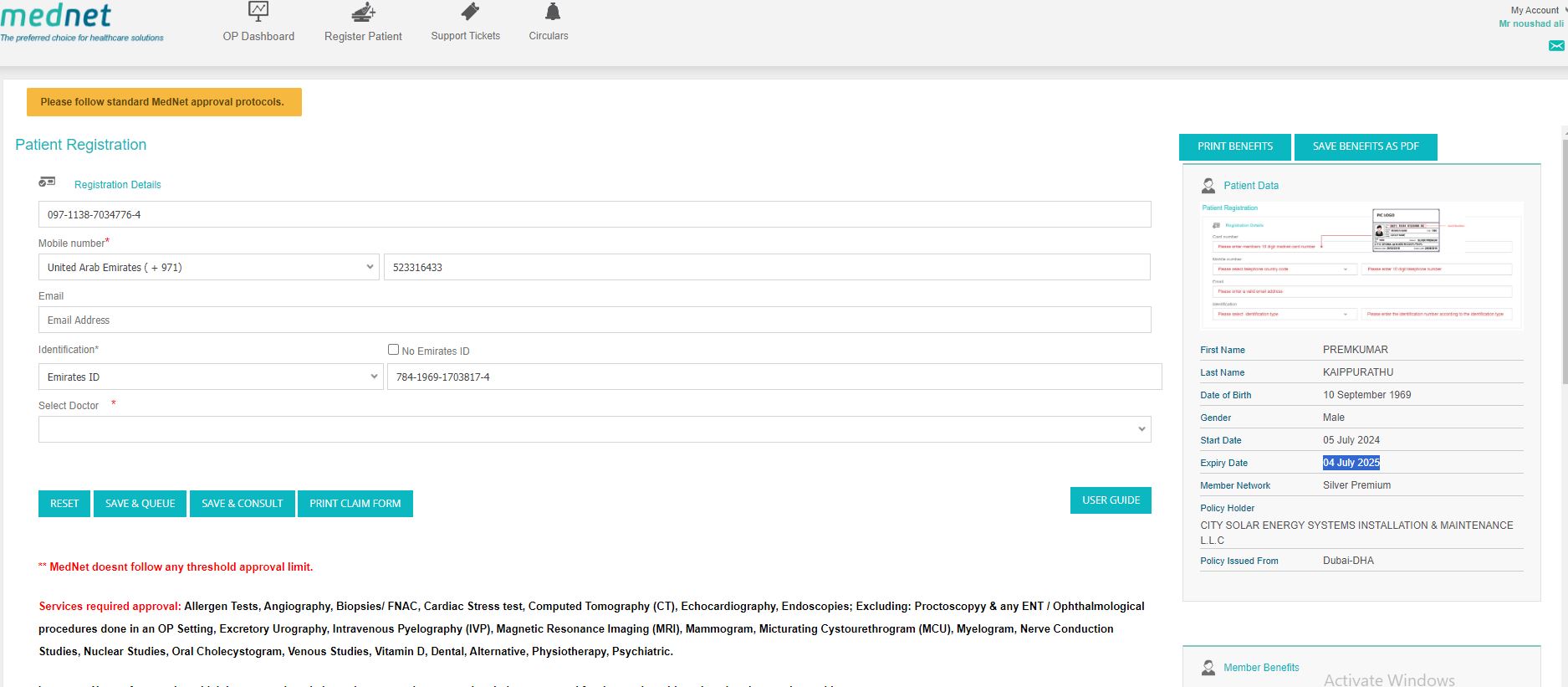1568x687 pixels.
Task: Click the Patient Data heading link
Action: pos(1251,186)
